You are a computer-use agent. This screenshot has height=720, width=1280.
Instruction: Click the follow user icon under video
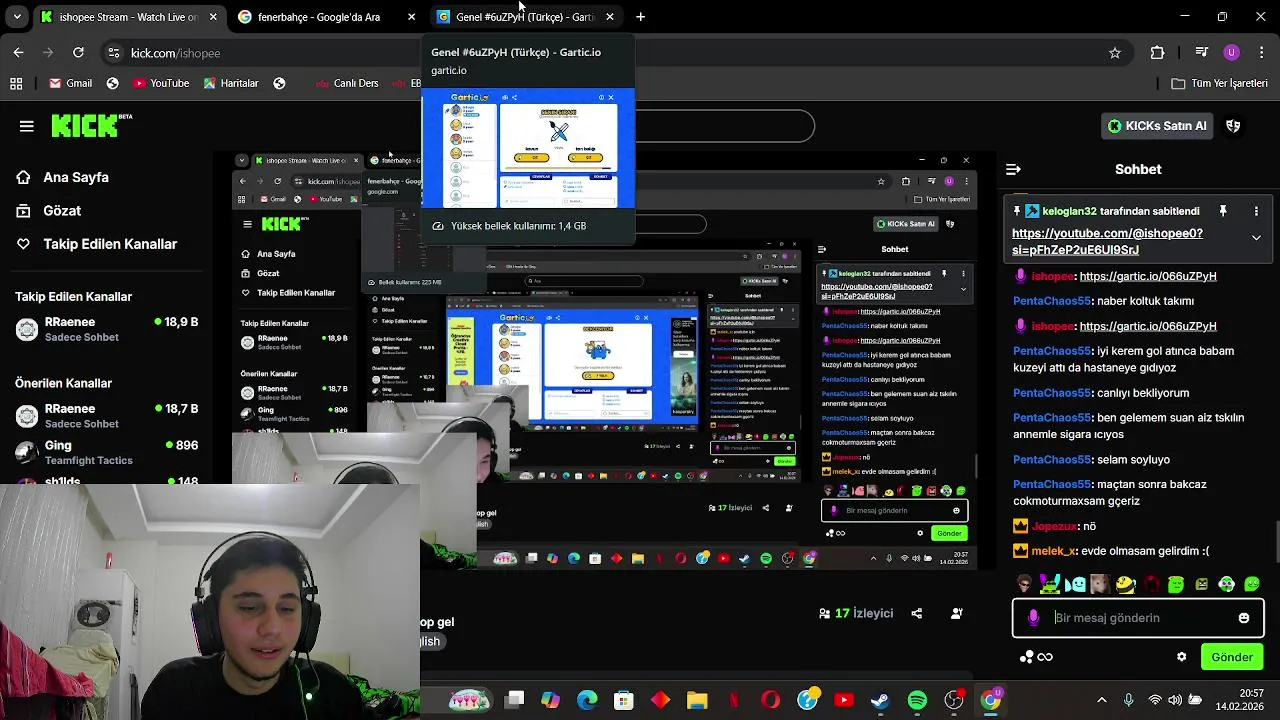coord(957,613)
